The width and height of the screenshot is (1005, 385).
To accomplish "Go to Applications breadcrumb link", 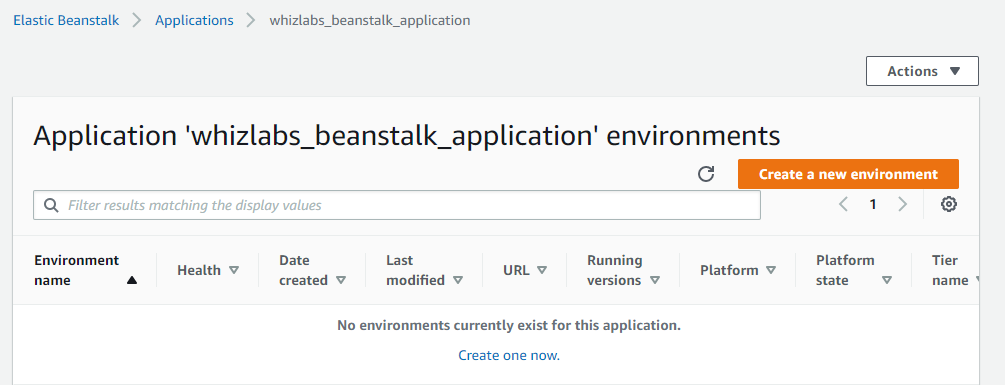I will coord(194,20).
